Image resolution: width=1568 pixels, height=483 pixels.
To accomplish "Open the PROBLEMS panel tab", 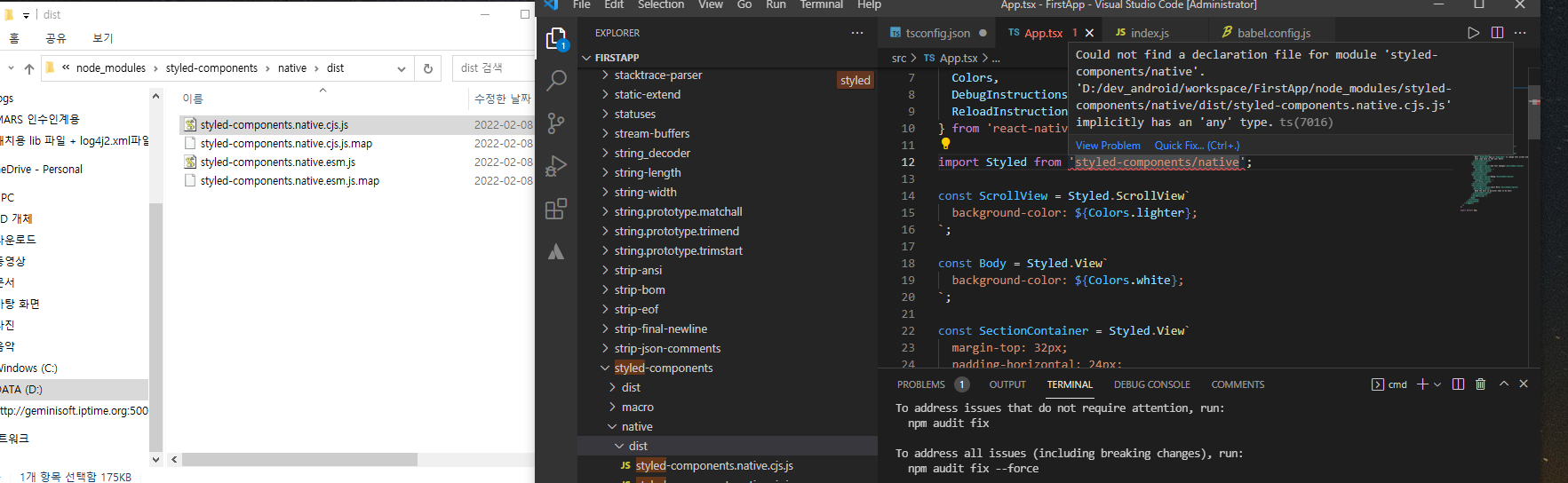I will (x=921, y=384).
